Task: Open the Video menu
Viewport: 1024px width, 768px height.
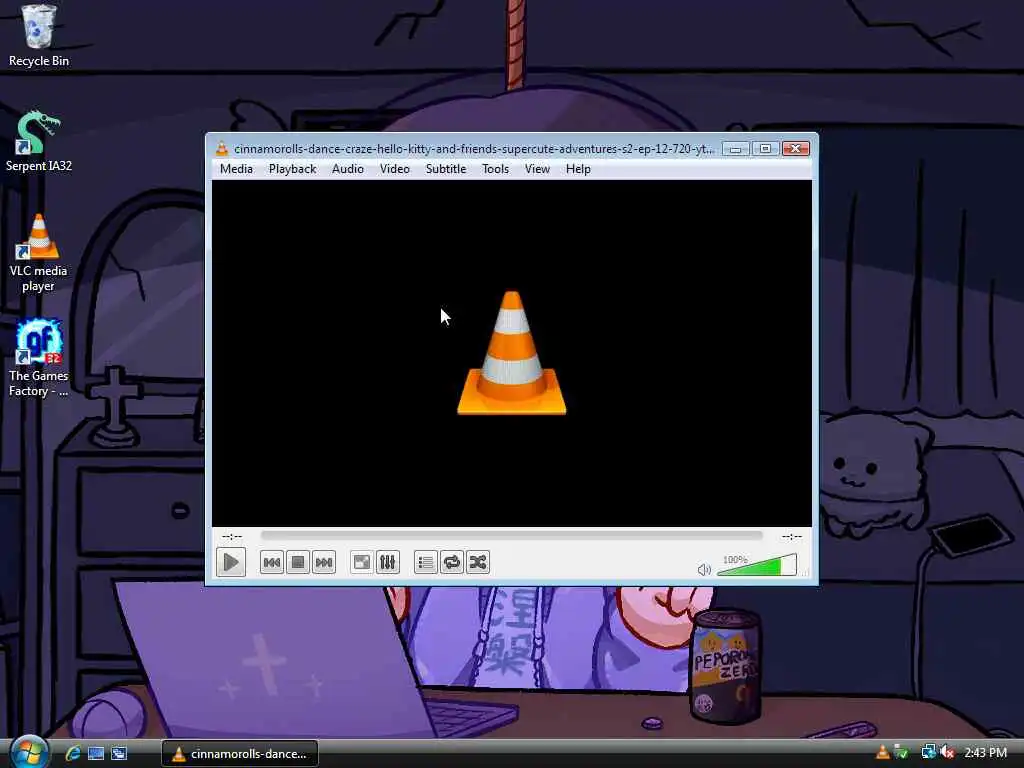Action: click(x=394, y=169)
